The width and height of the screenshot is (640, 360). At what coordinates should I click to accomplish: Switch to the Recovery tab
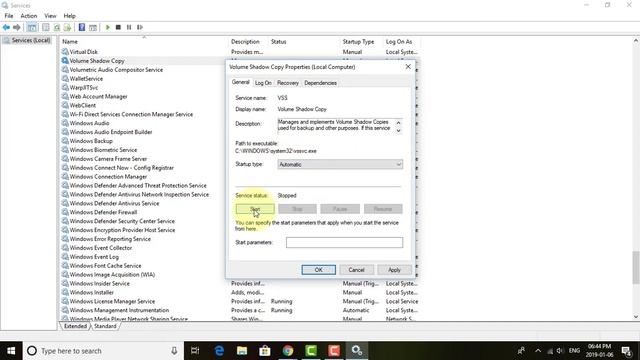click(x=288, y=83)
